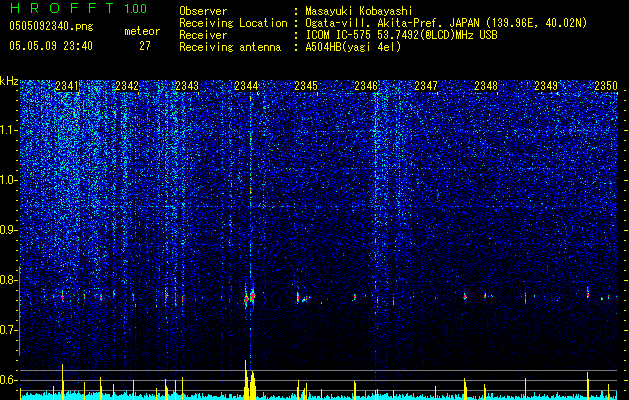Click the 2350 time marker
Viewport: 629px width, 400px height.
tap(606, 86)
